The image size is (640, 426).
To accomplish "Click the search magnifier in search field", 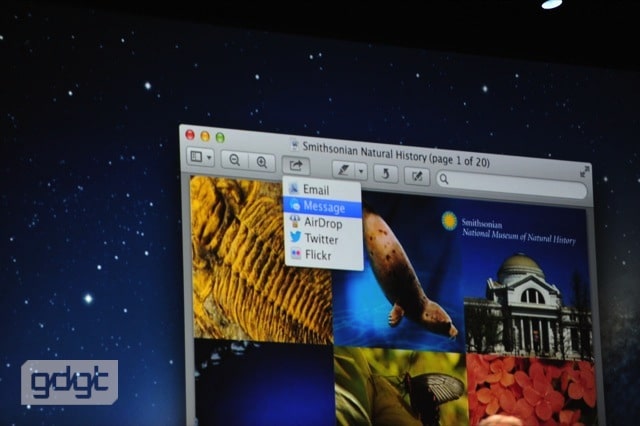I will tap(444, 179).
